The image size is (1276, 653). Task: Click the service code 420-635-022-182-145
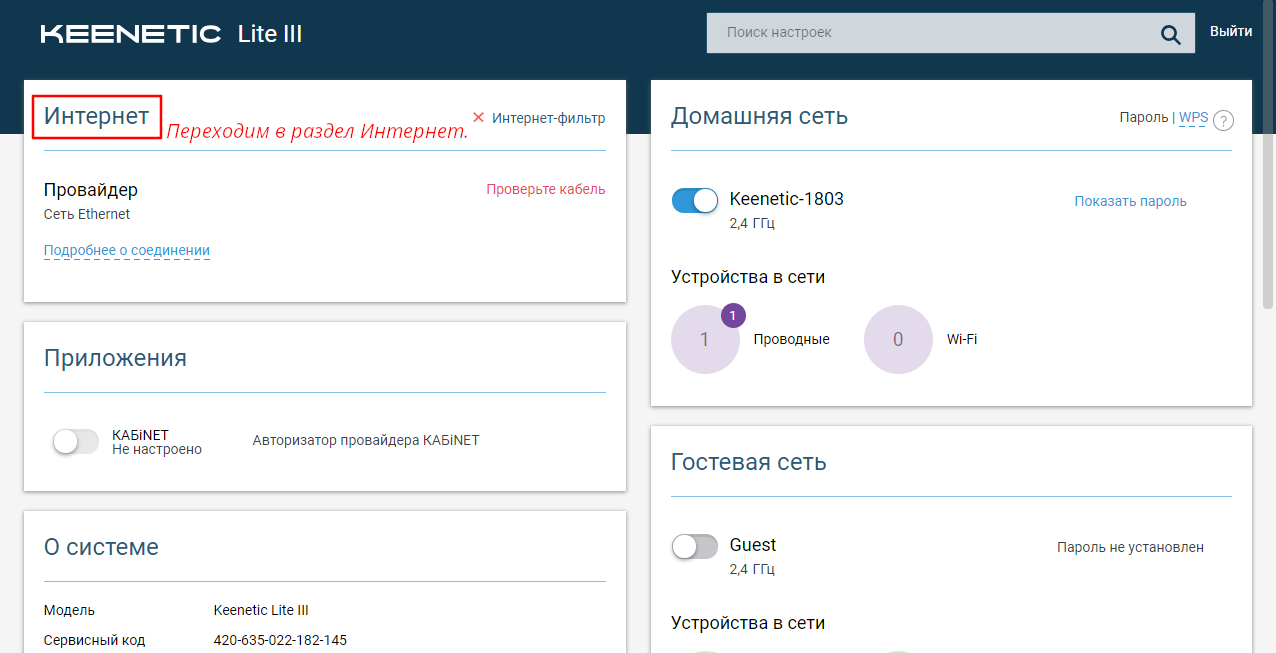click(x=280, y=640)
